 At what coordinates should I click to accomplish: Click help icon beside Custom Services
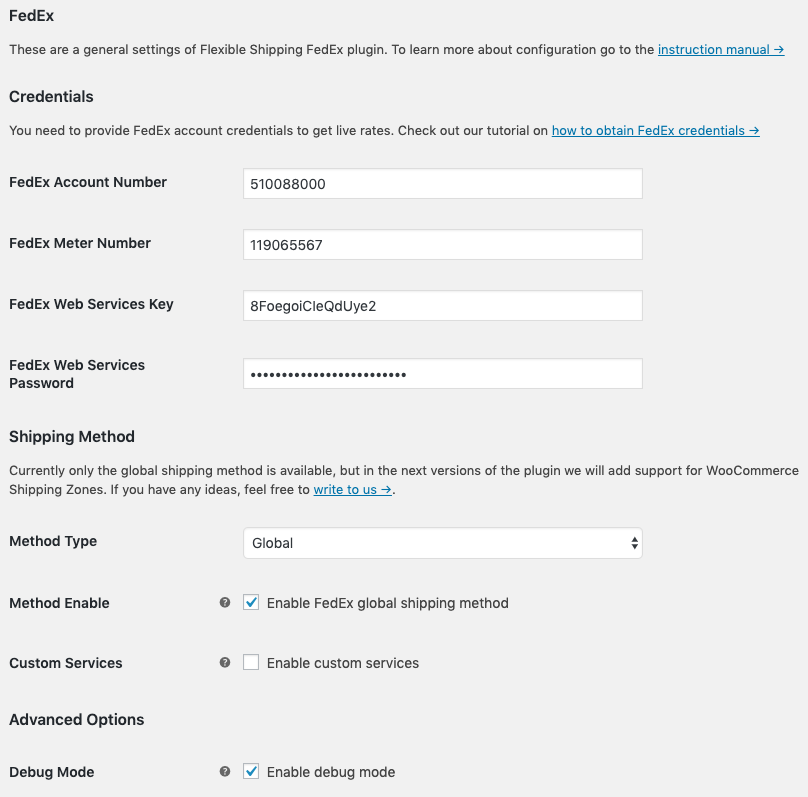click(225, 663)
